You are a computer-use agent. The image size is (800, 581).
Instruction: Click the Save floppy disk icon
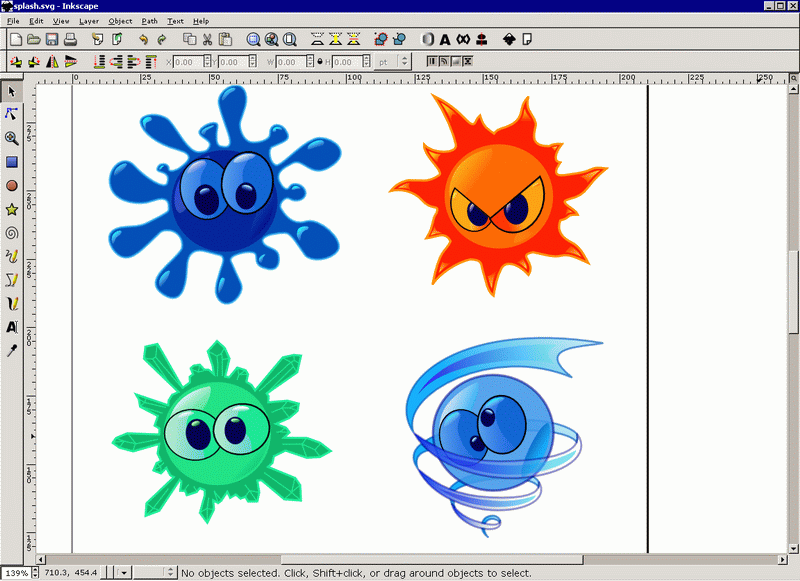tap(52, 39)
